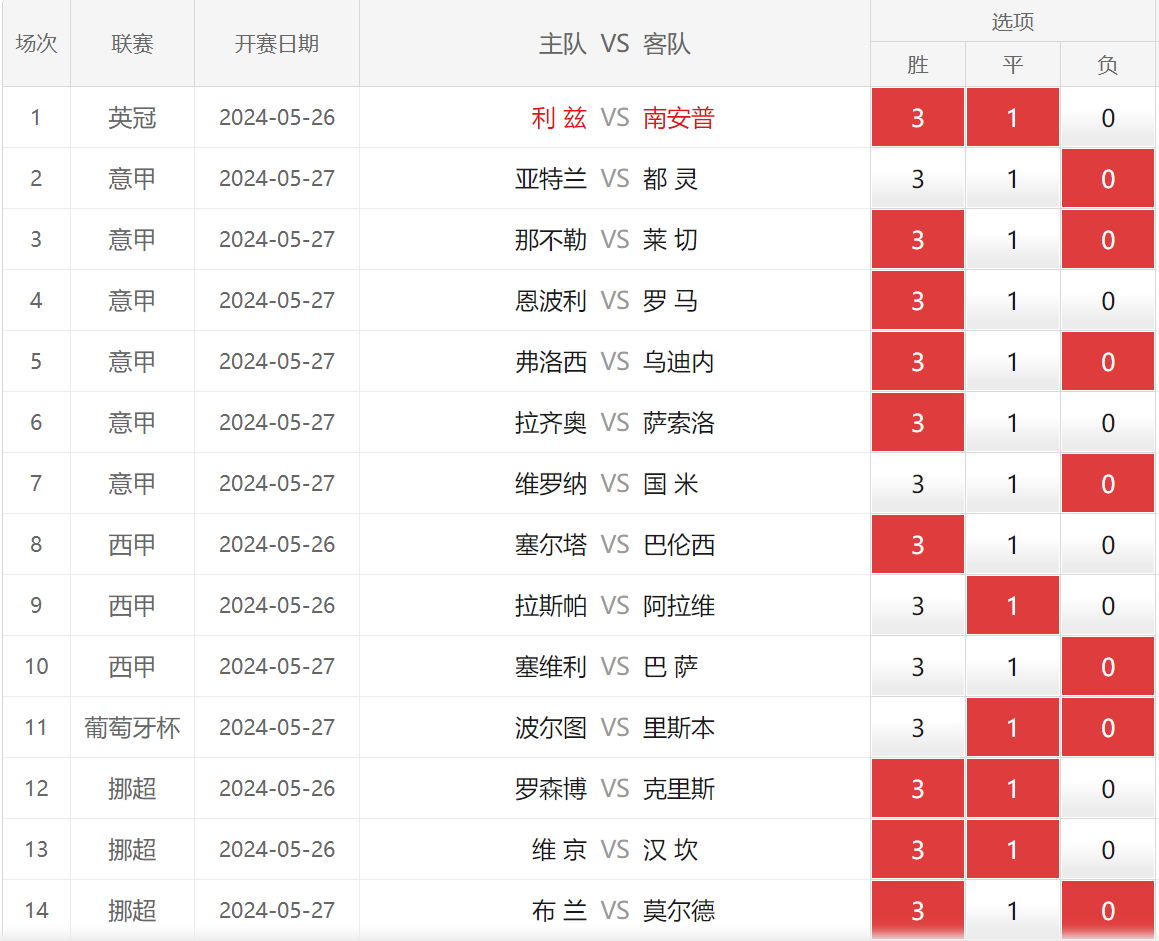Viewport: 1159px width, 941px height.
Task: Click team name 罗森博
Action: pos(551,789)
